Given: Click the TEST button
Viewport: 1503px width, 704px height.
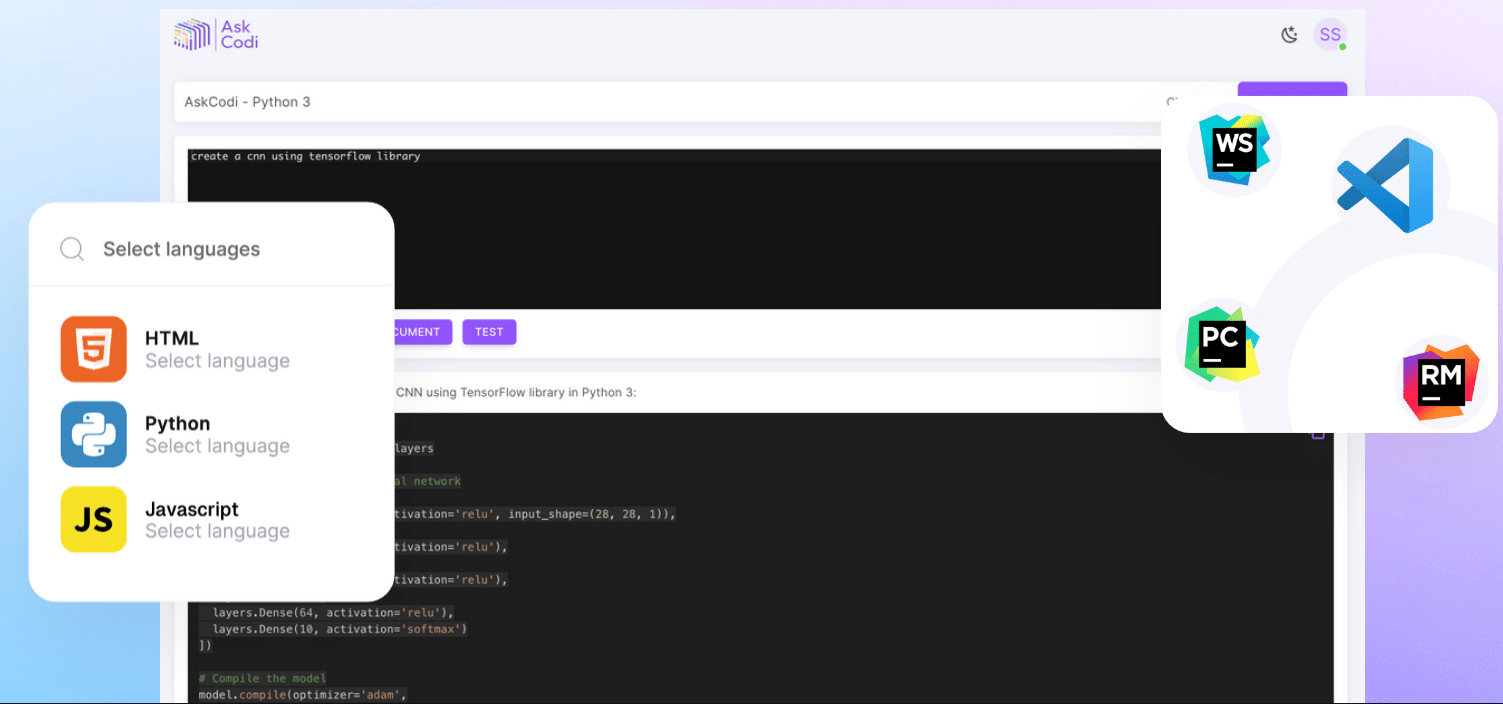Looking at the screenshot, I should (489, 332).
